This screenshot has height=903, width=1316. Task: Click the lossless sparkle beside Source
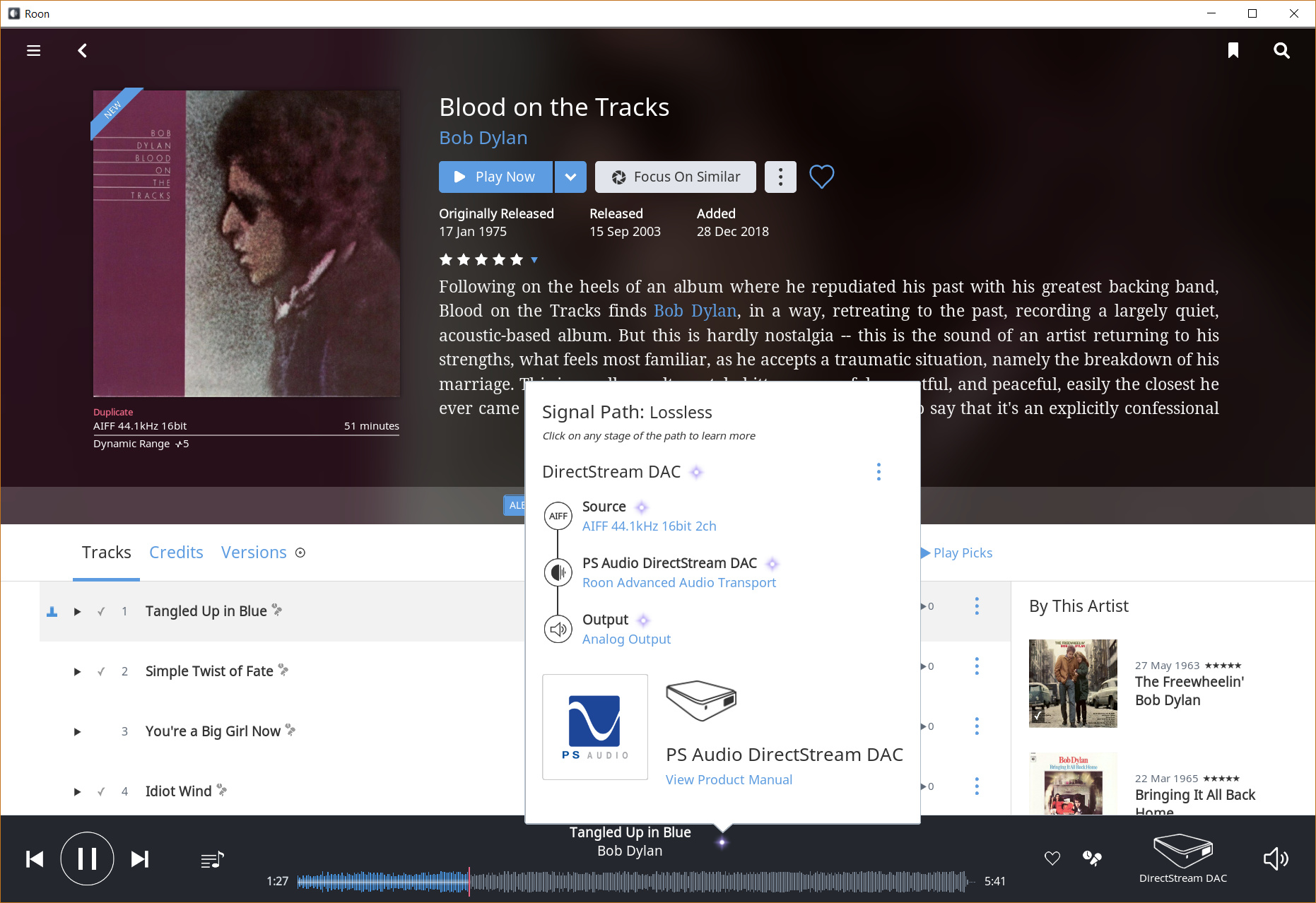click(x=642, y=507)
